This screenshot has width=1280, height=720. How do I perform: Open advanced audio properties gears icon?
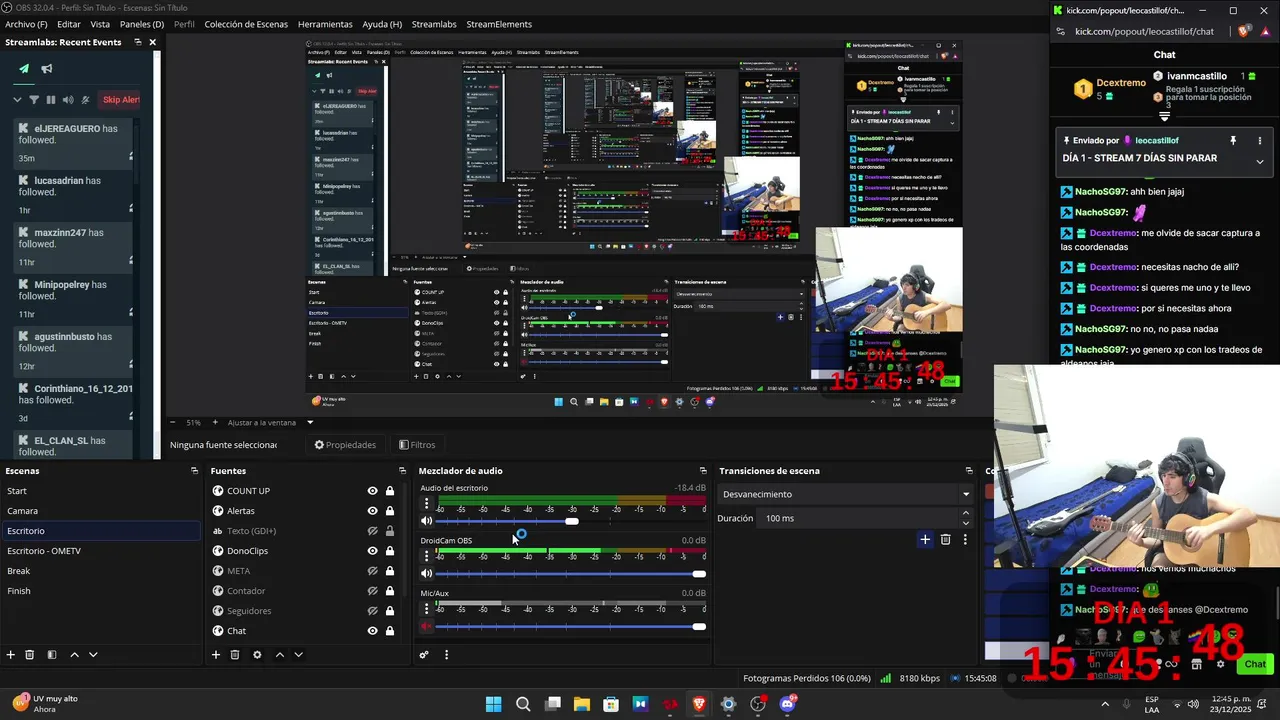click(424, 655)
